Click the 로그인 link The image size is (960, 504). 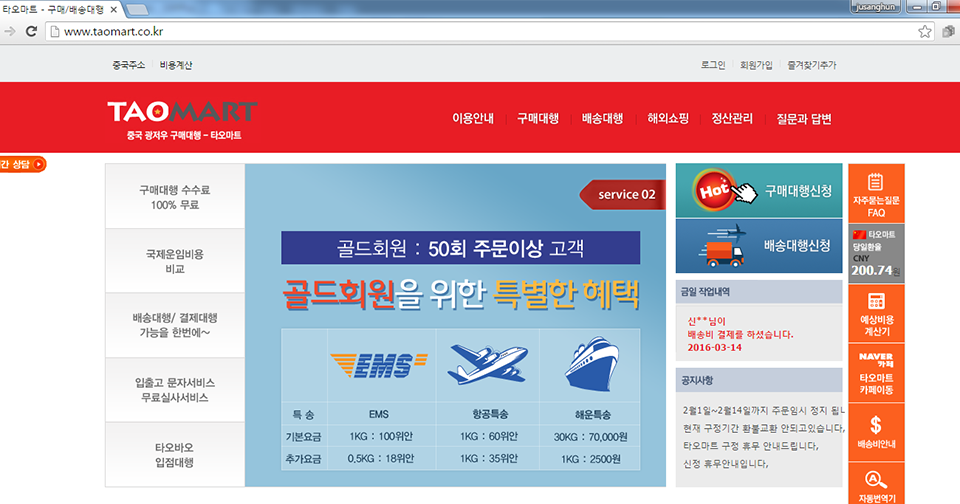pyautogui.click(x=713, y=65)
